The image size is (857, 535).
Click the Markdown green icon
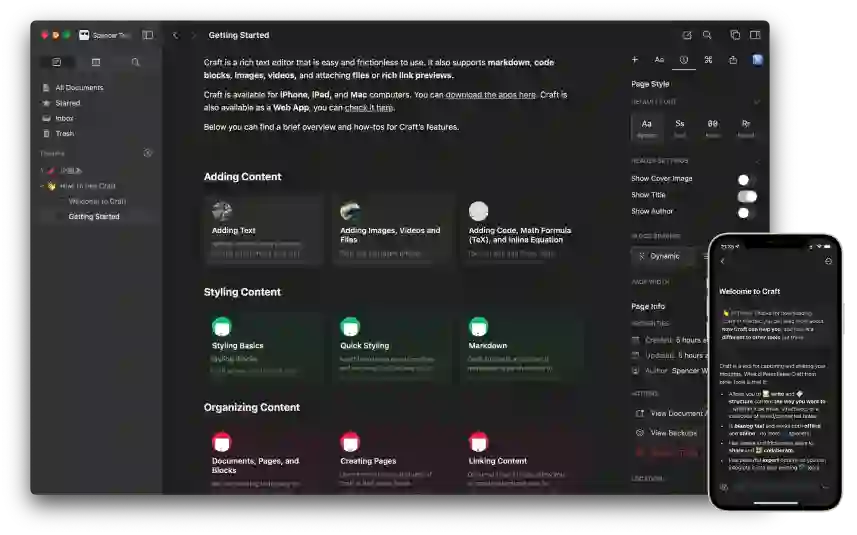pyautogui.click(x=478, y=326)
